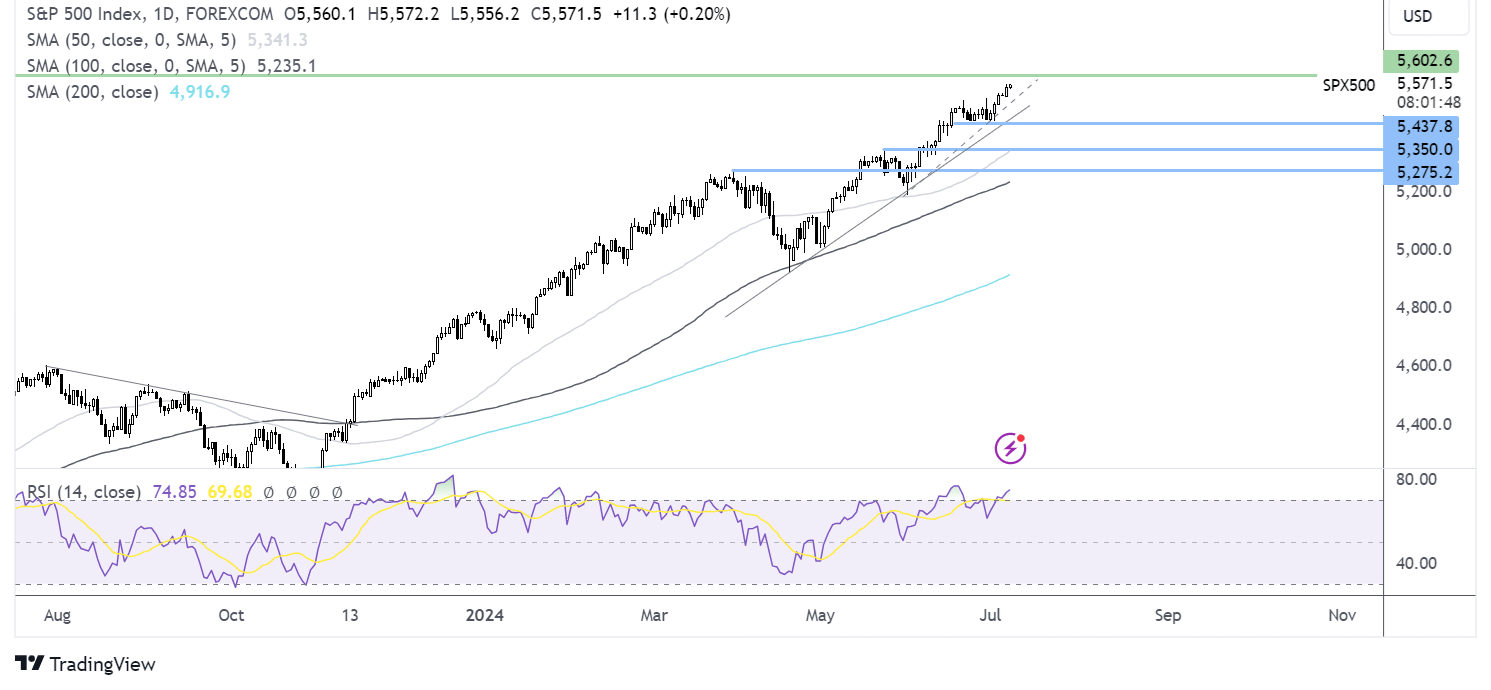Click the RSI (14, close) indicator label
The height and width of the screenshot is (690, 1491).
point(82,492)
